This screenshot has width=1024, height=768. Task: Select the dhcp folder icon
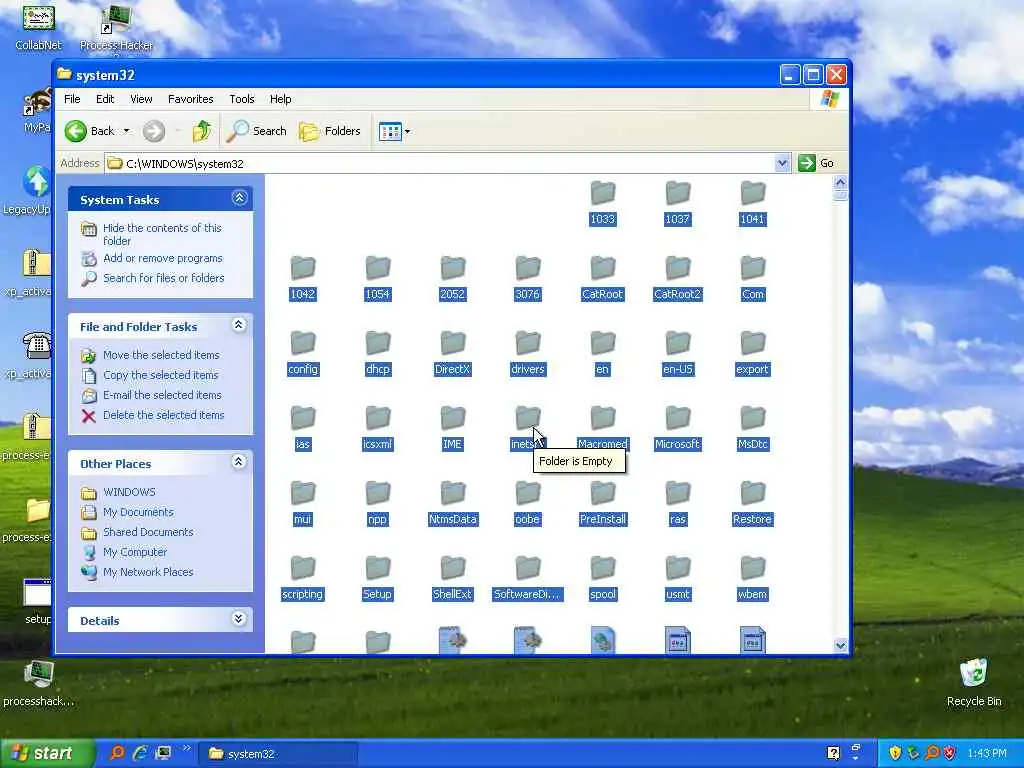click(x=377, y=344)
